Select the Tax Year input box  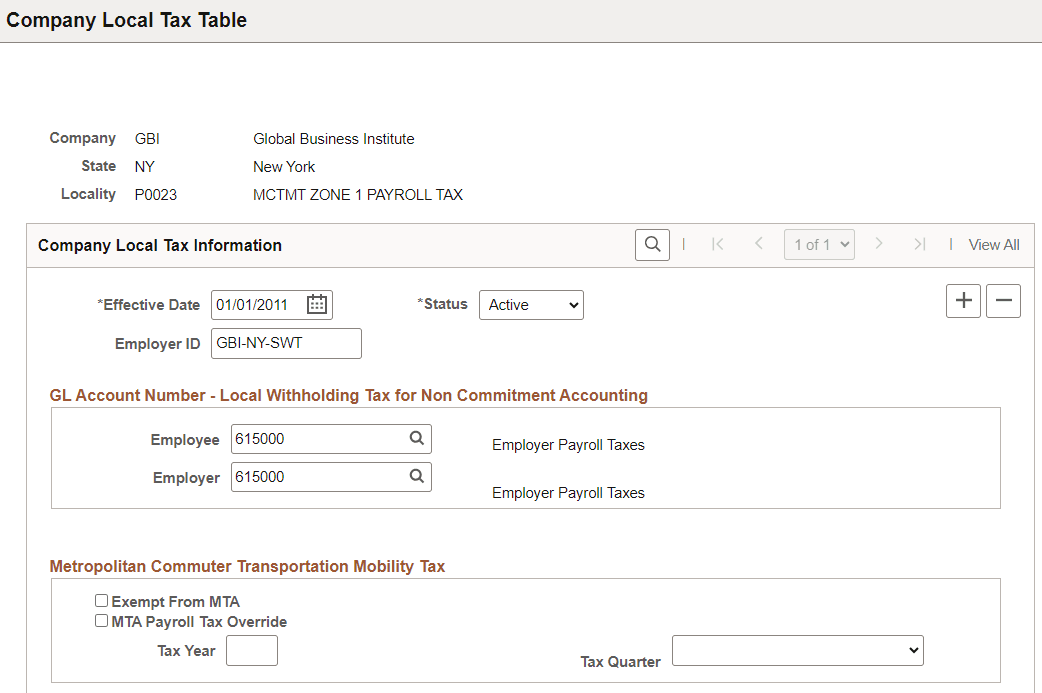[x=251, y=650]
